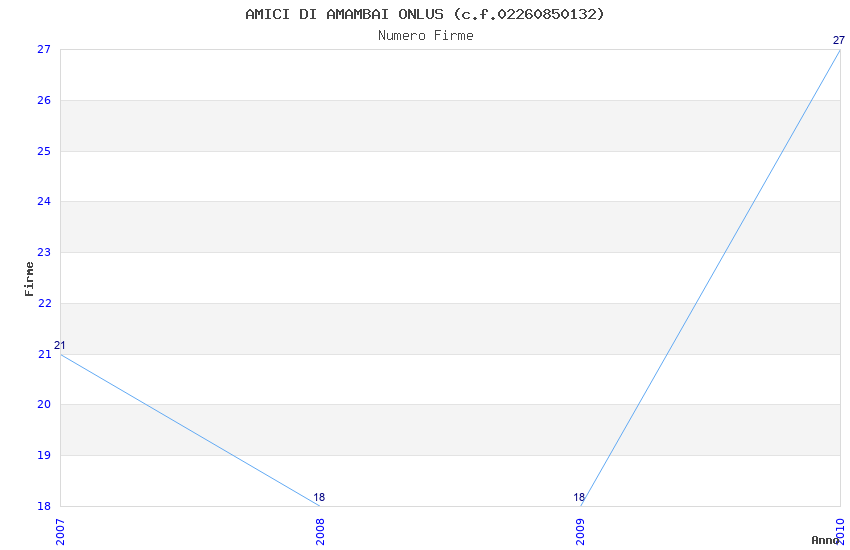Click data point label 27 at 2010
The image size is (850, 550).
[x=839, y=40]
